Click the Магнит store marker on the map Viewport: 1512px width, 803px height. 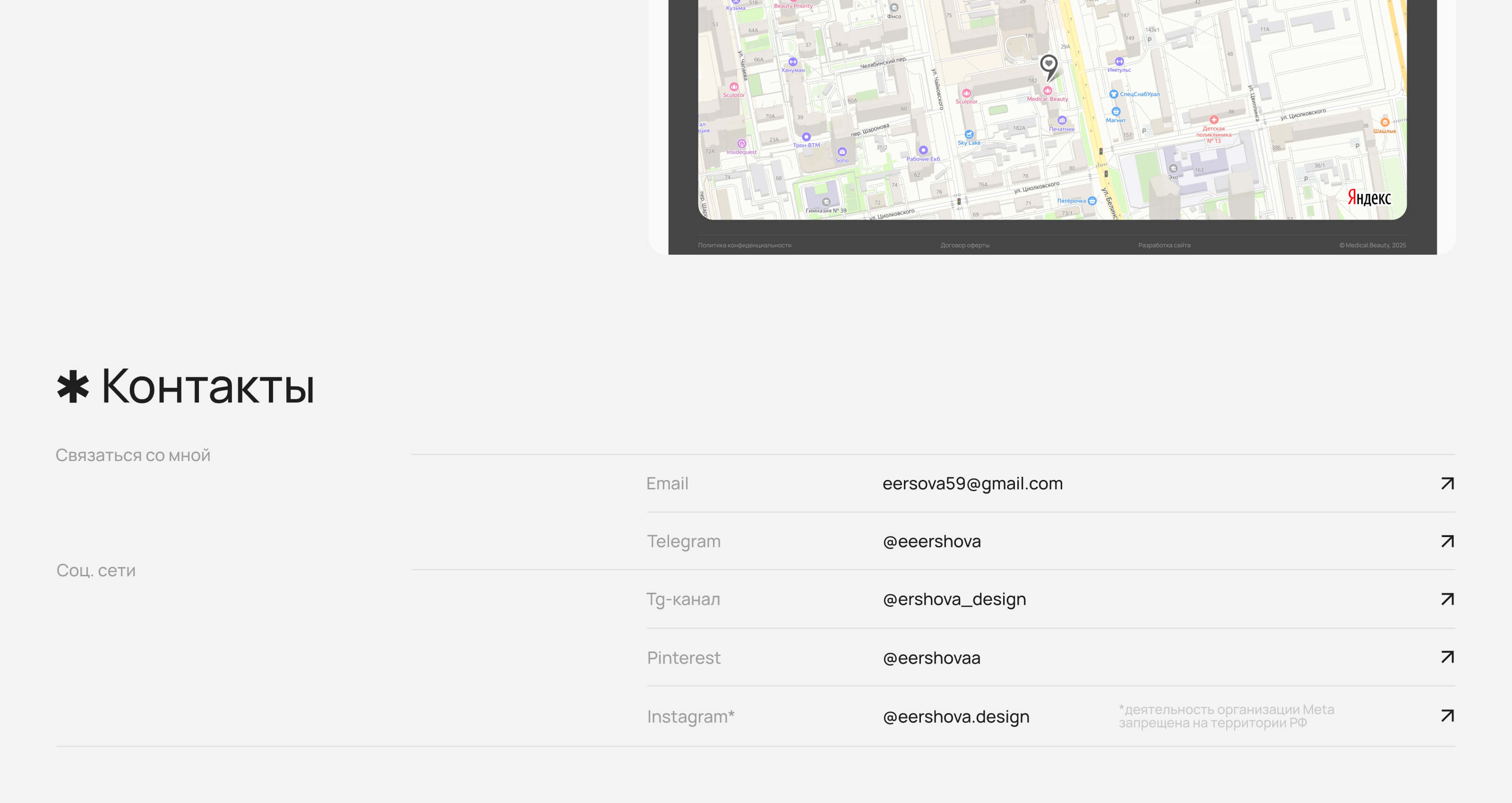click(x=1116, y=115)
